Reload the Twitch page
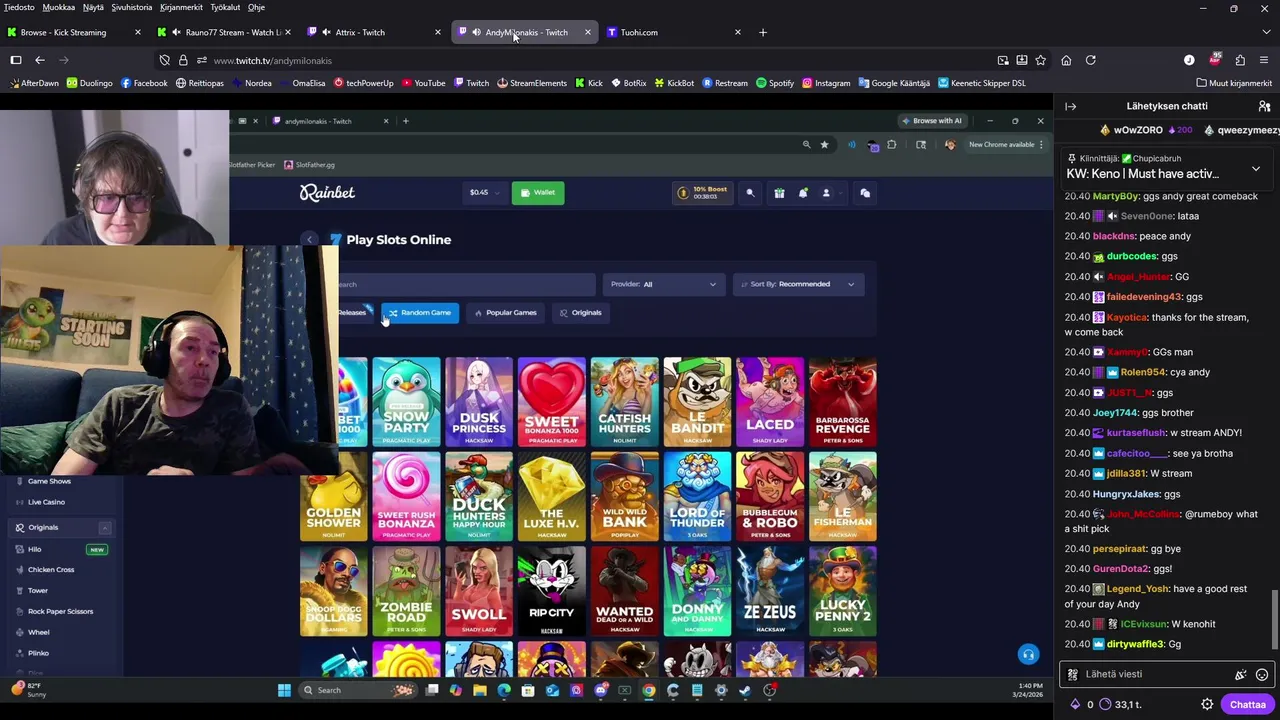Viewport: 1280px width, 720px height. click(1091, 60)
